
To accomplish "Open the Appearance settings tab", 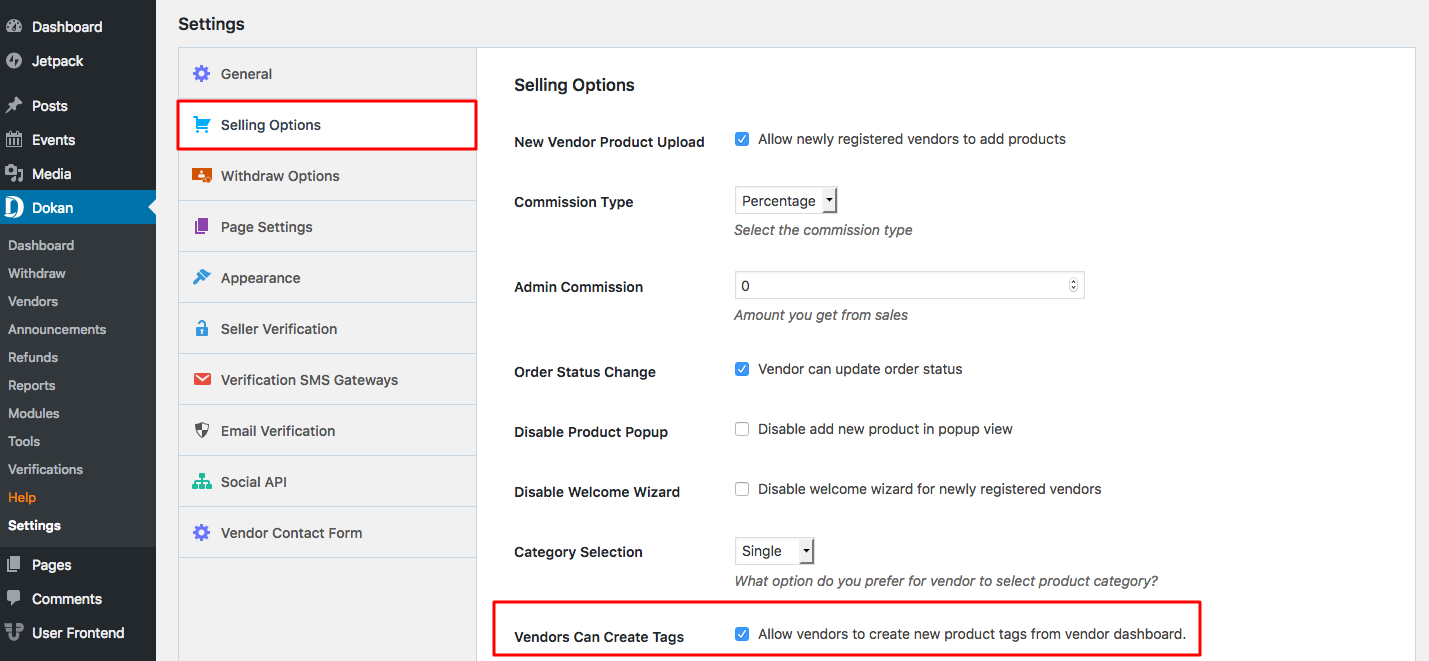I will (x=328, y=278).
